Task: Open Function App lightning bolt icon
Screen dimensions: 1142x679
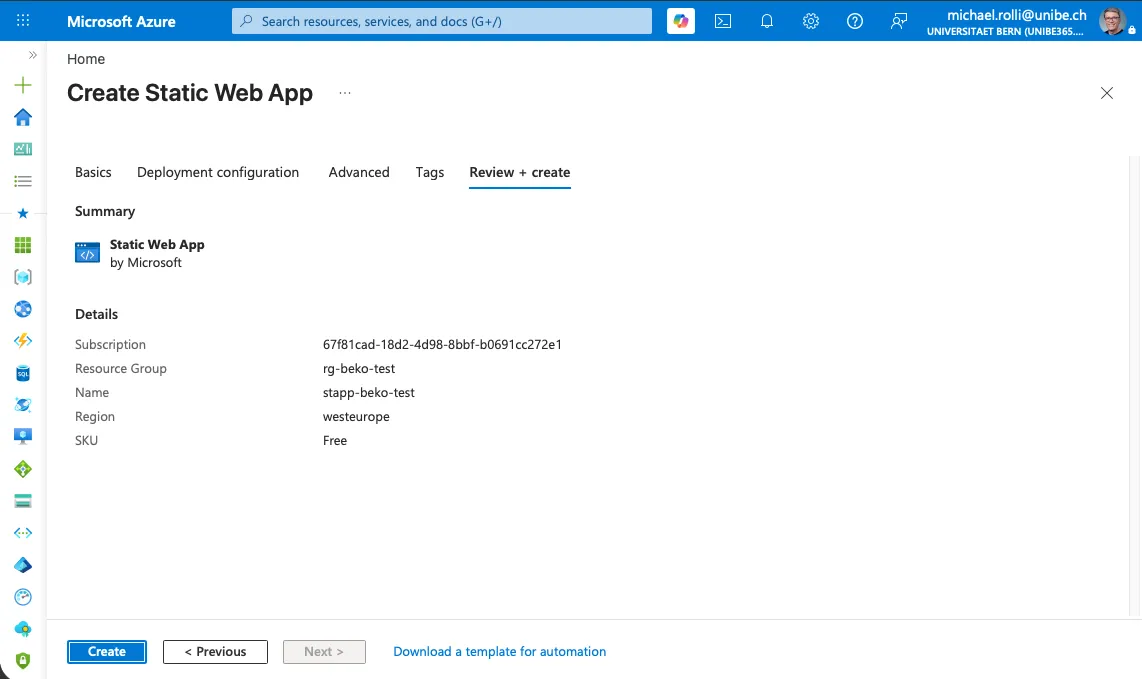Action: point(23,341)
